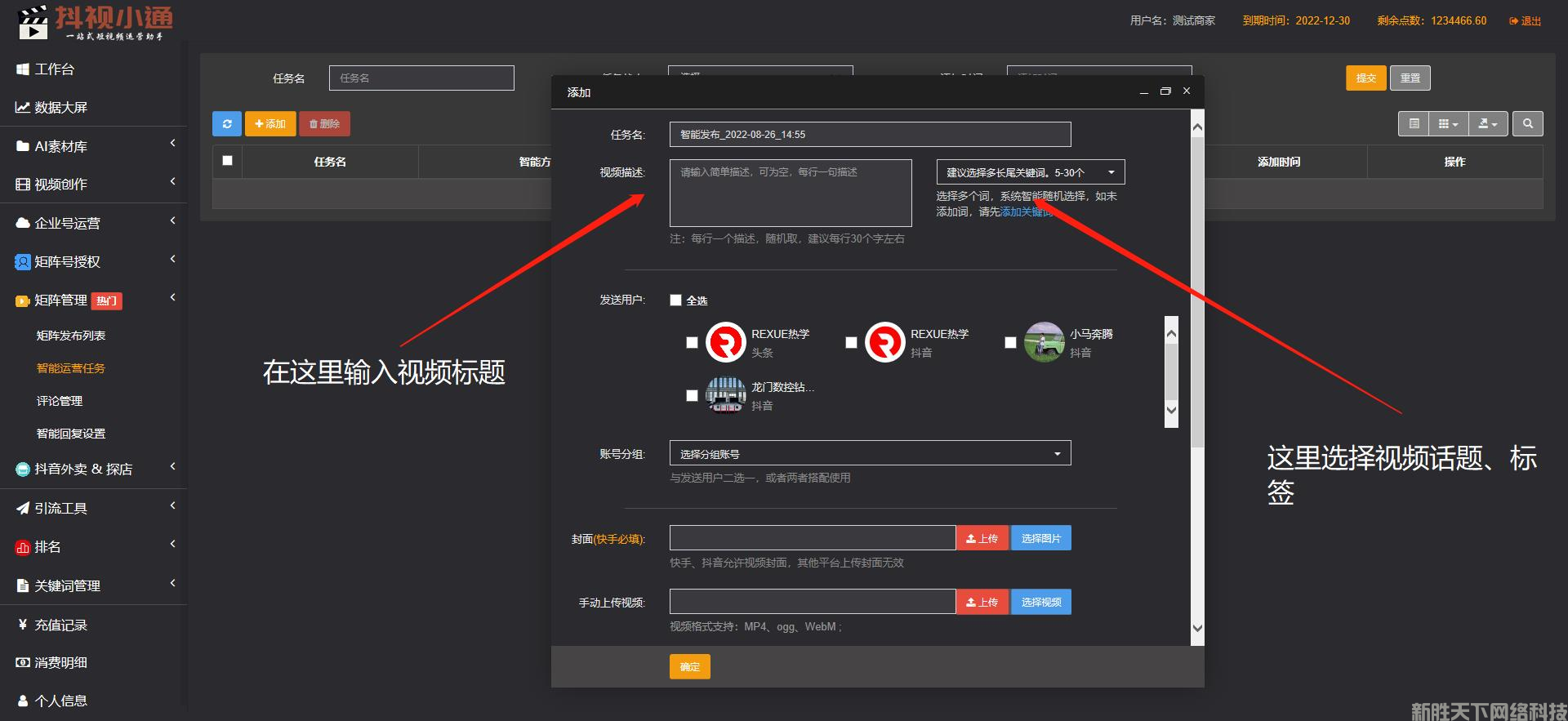Select the REXUE热学 头条 account checkbox

click(692, 342)
